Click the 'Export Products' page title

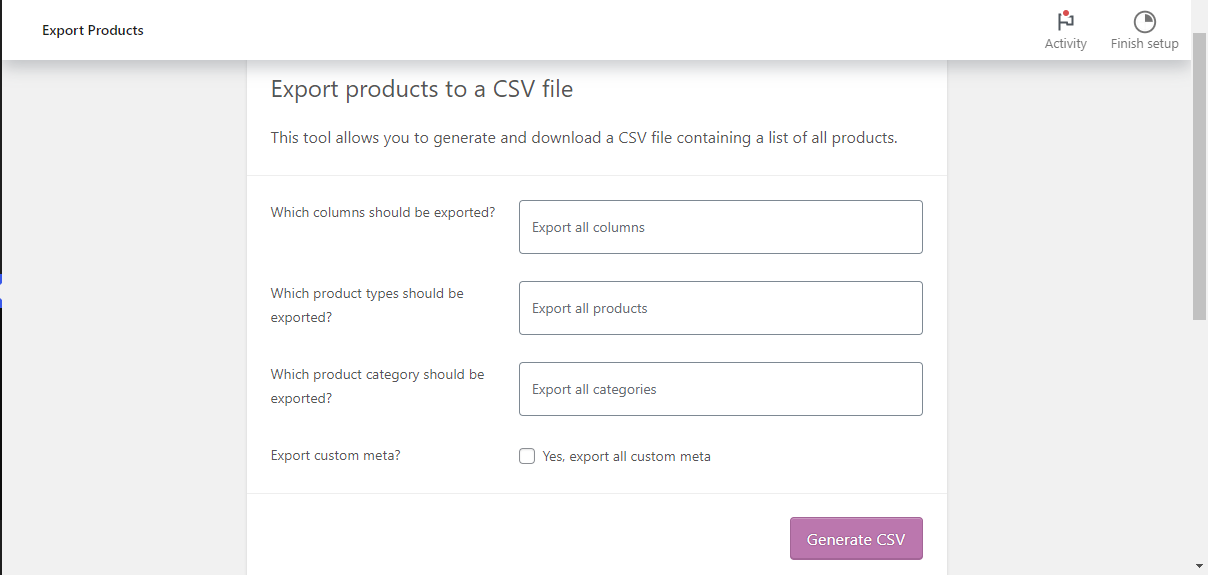pos(93,30)
